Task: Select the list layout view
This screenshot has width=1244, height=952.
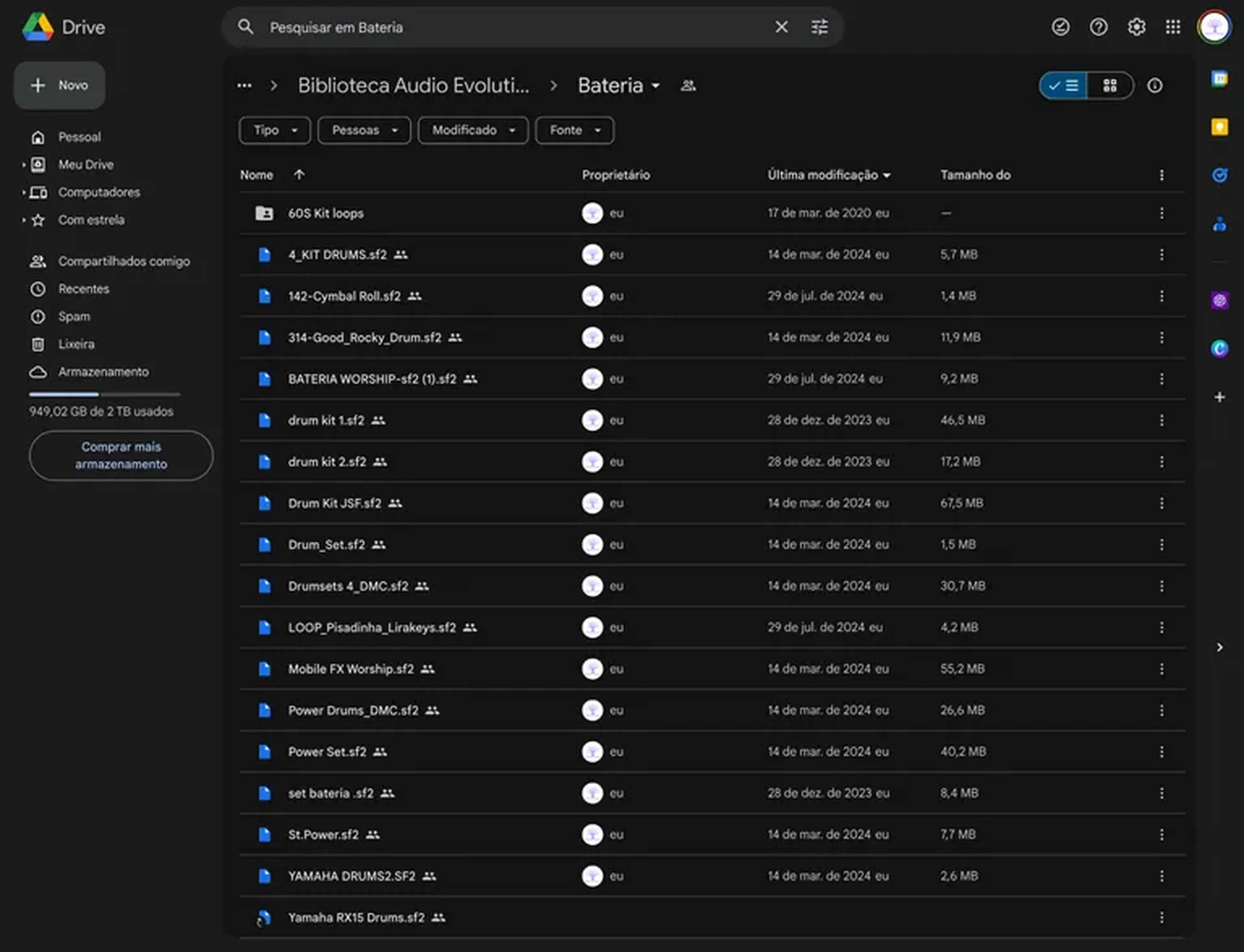Action: (x=1064, y=85)
